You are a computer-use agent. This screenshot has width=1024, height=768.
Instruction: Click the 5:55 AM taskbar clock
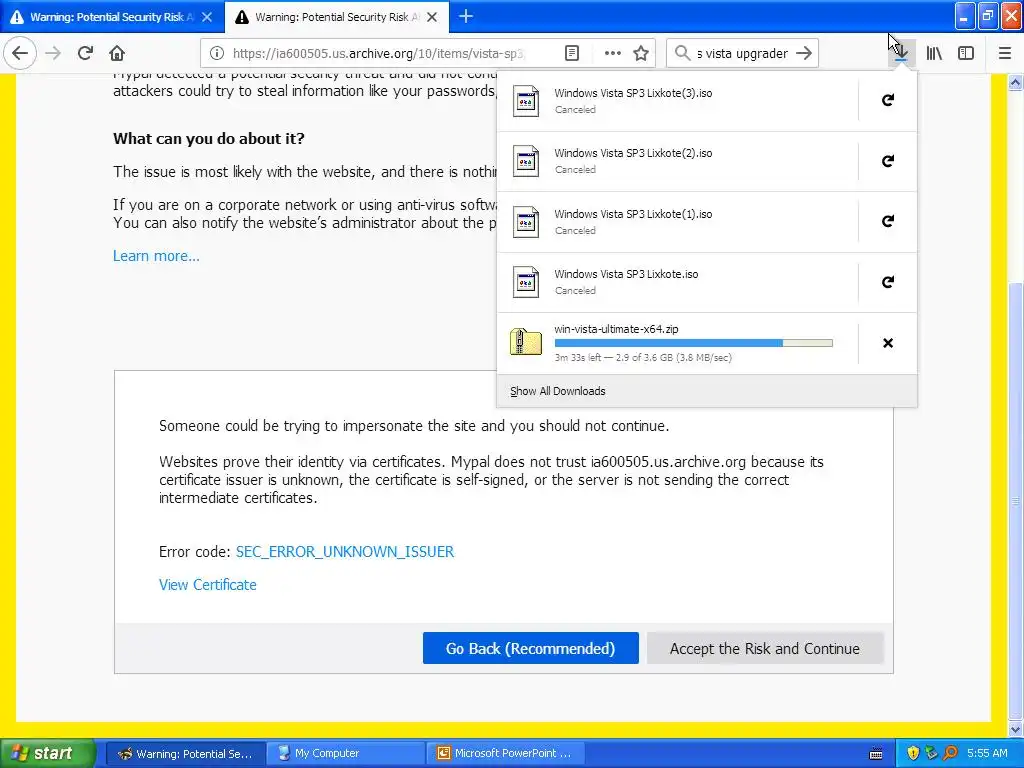pos(987,754)
